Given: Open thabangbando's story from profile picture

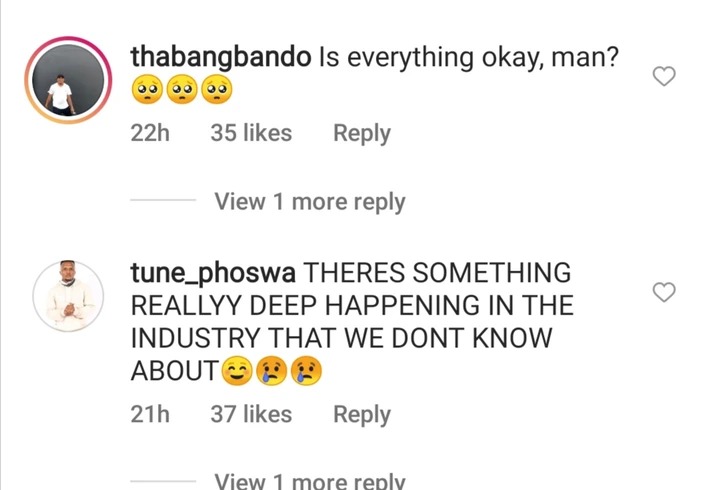Looking at the screenshot, I should tap(68, 80).
